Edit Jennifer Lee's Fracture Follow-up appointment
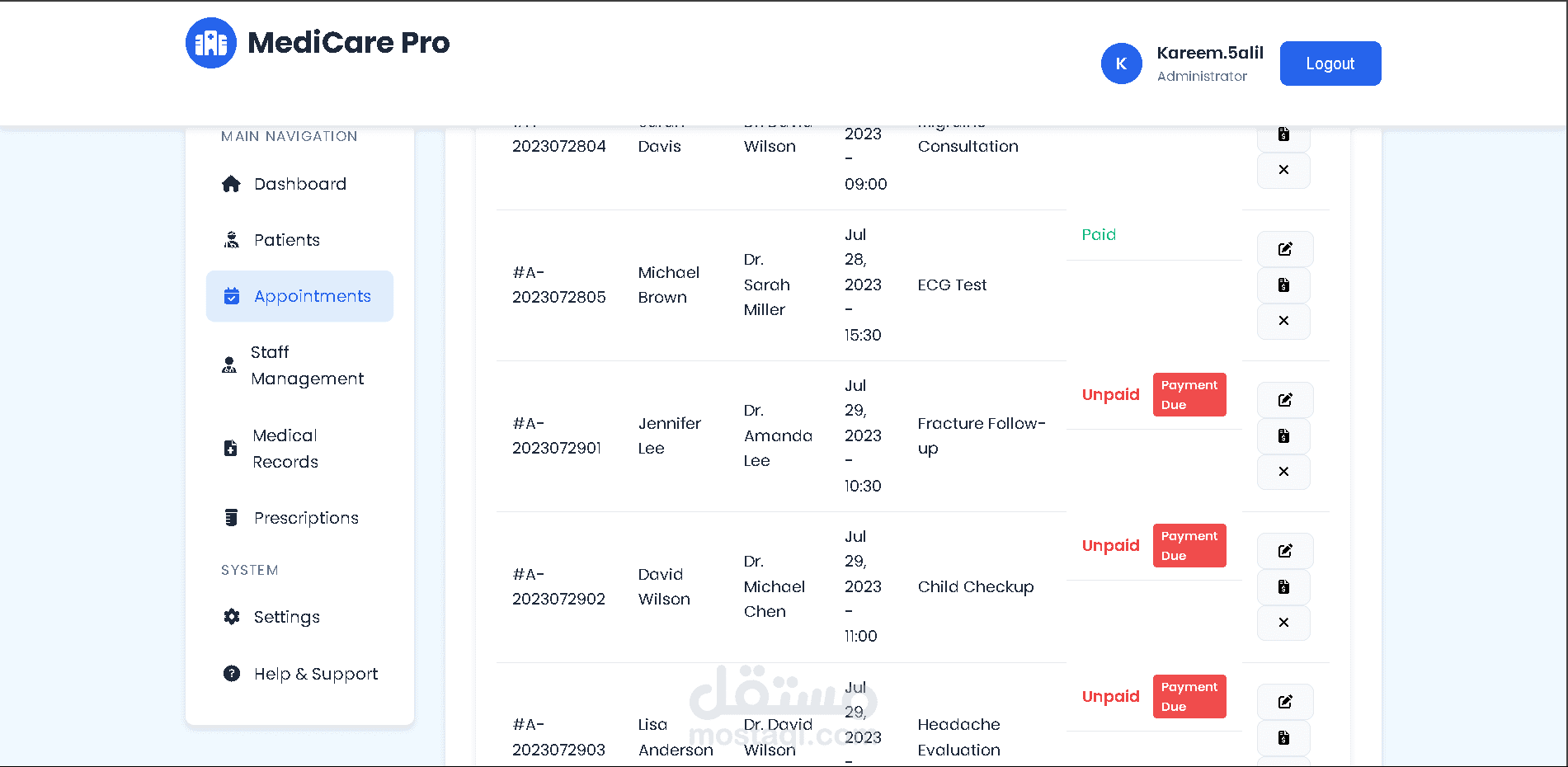 click(1284, 400)
